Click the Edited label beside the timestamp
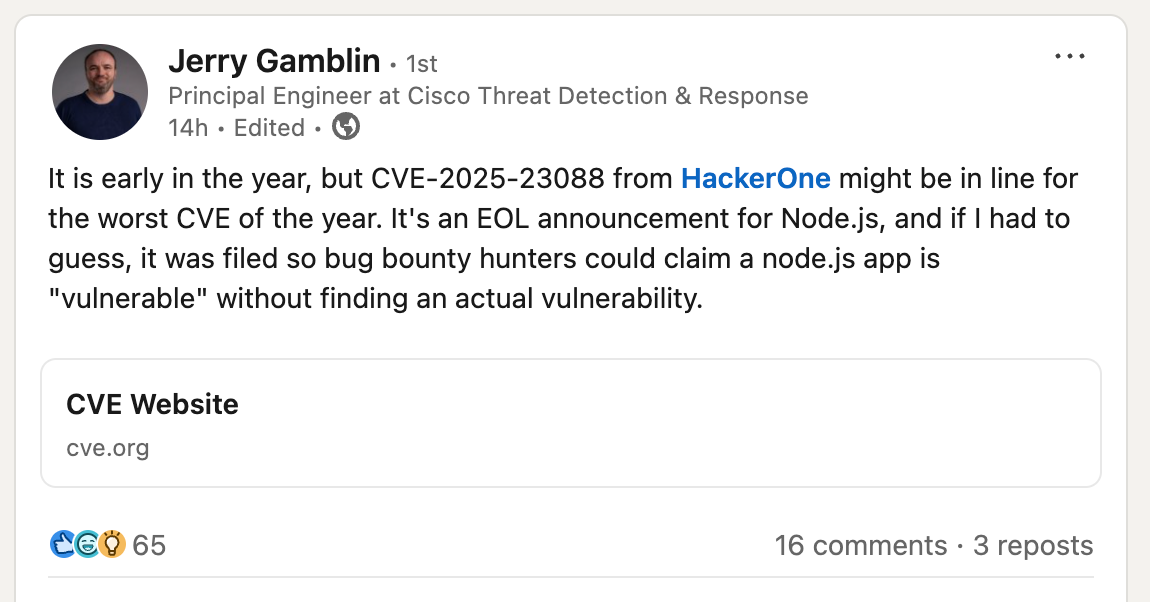Screen dimensions: 1150x602 [269, 128]
